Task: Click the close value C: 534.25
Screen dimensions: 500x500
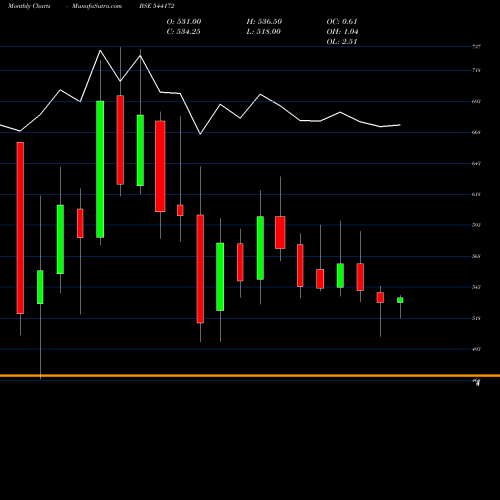Action: coord(184,32)
